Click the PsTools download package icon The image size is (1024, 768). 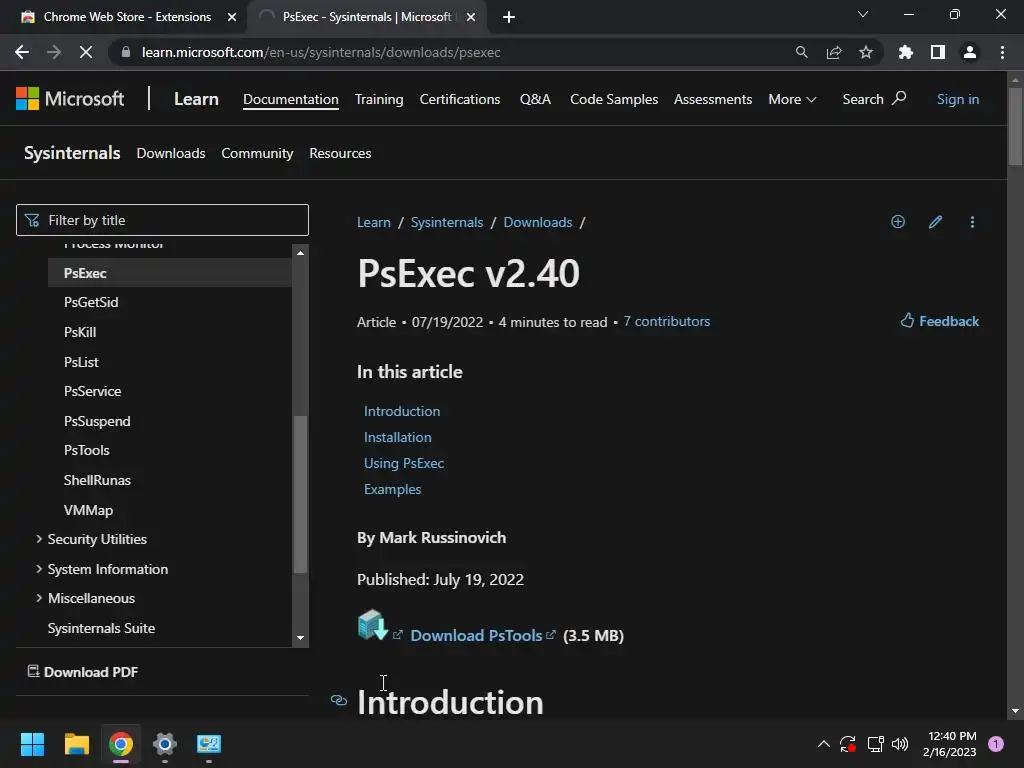373,625
